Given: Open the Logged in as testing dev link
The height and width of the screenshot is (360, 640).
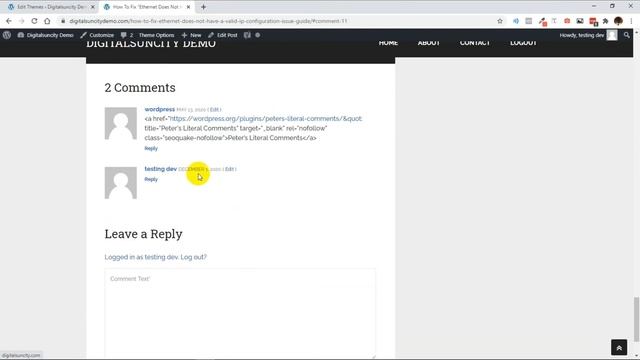Looking at the screenshot, I should point(142,257).
